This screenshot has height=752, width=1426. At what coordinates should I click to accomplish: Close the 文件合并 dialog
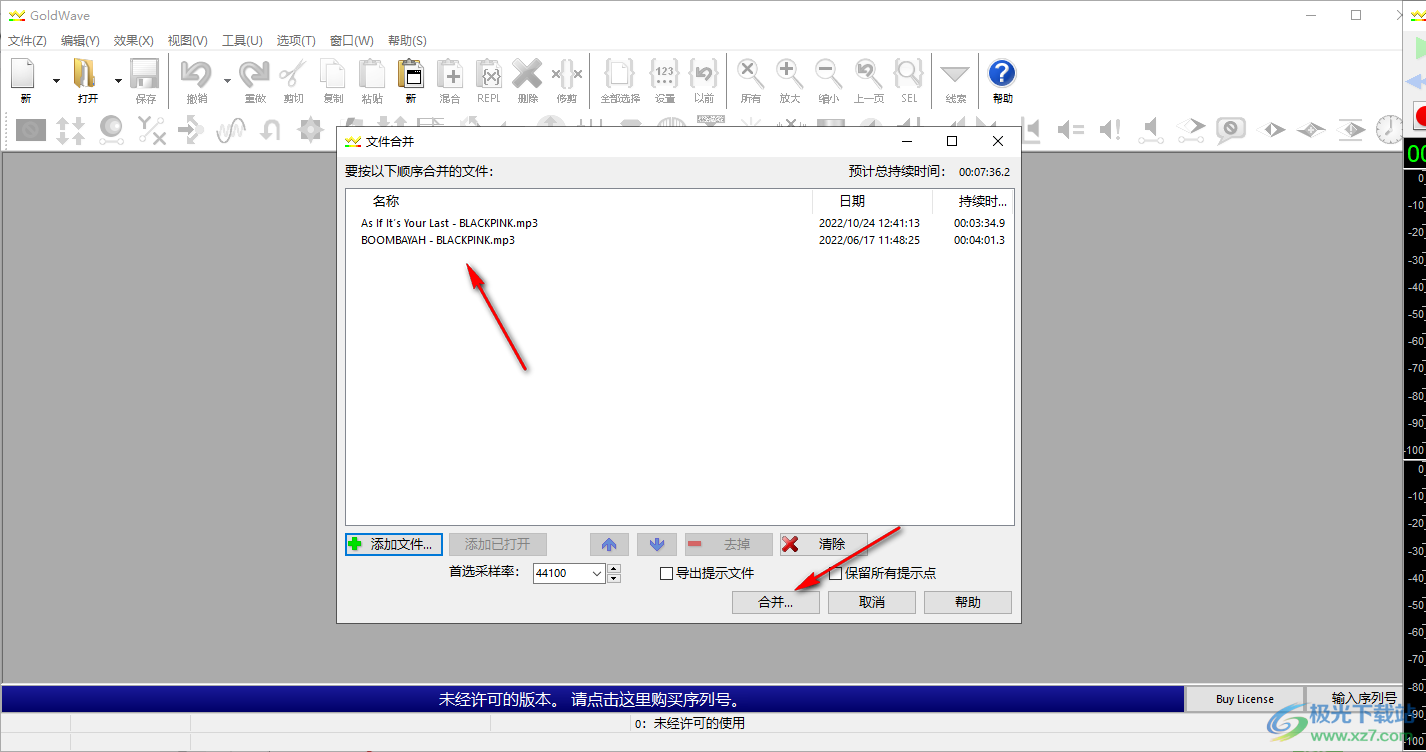pos(997,141)
